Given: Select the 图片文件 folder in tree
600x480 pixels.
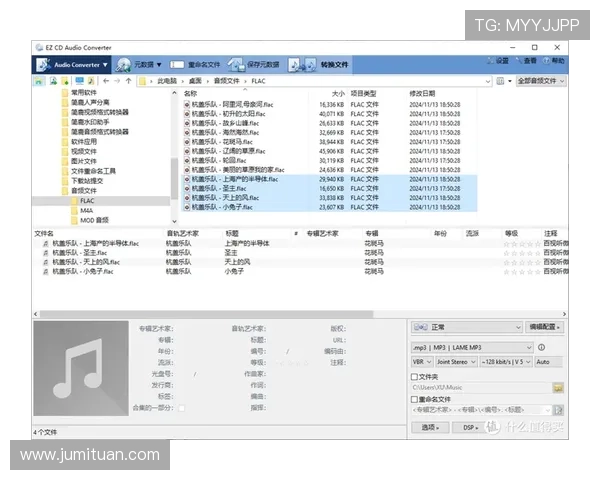Looking at the screenshot, I should click(80, 161).
